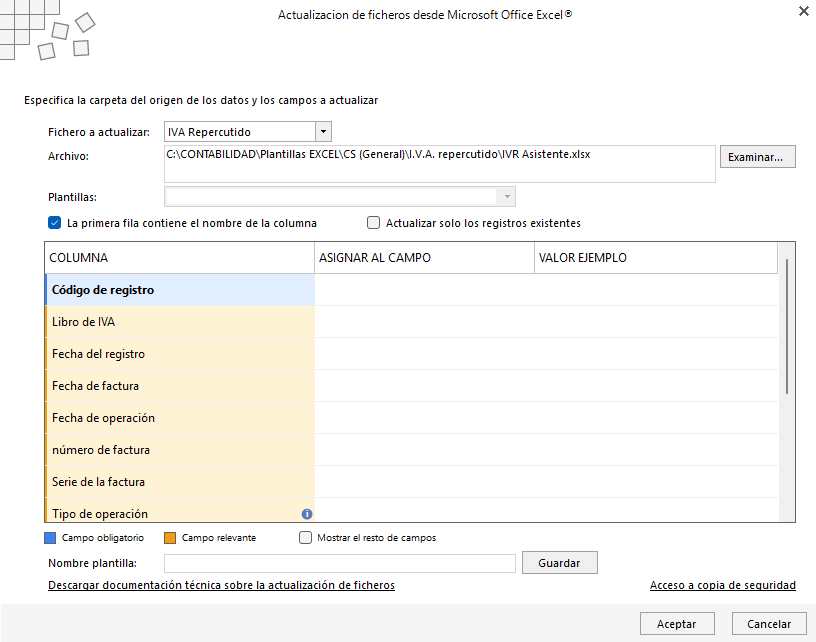Open 'Acceso a copia de seguridad' link
The image size is (816, 642).
point(722,585)
